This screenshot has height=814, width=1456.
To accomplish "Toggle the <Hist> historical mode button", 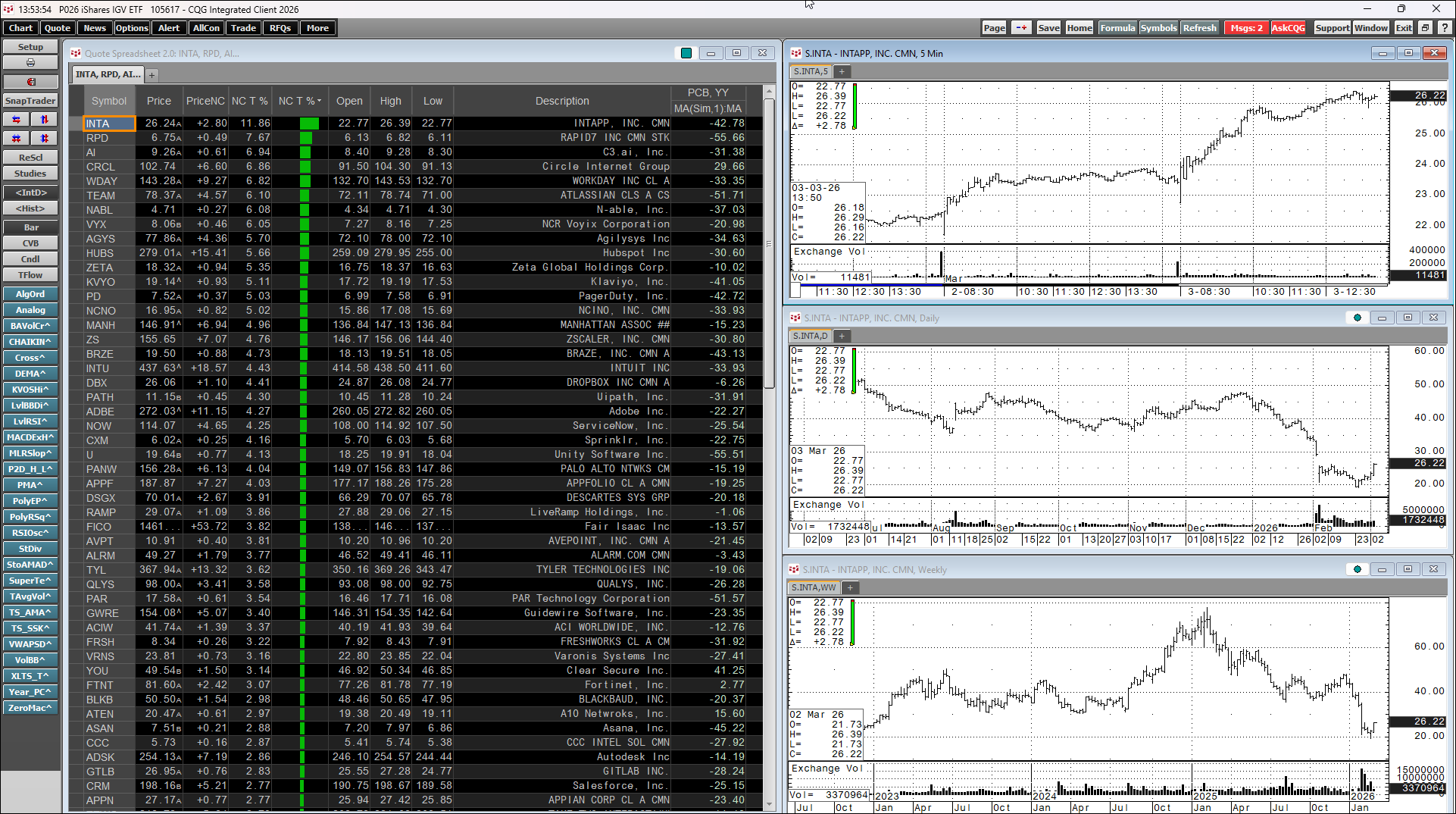I will [30, 208].
